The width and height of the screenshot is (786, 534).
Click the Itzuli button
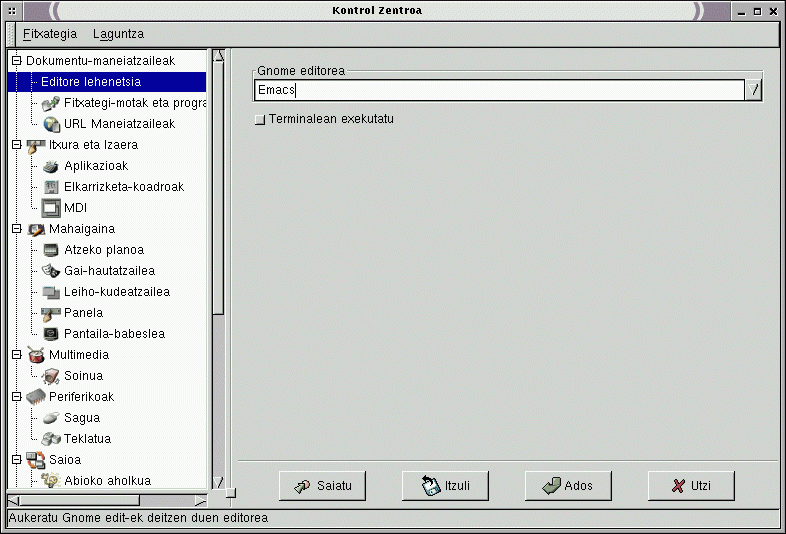(445, 485)
